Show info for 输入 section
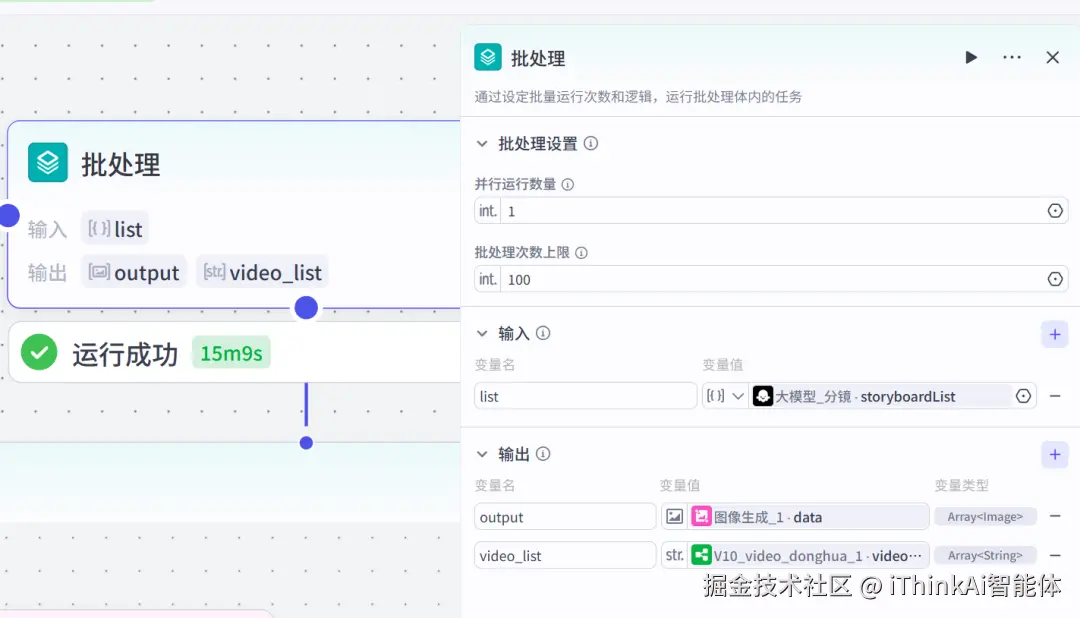Screen dimensions: 1080x618 (543, 333)
